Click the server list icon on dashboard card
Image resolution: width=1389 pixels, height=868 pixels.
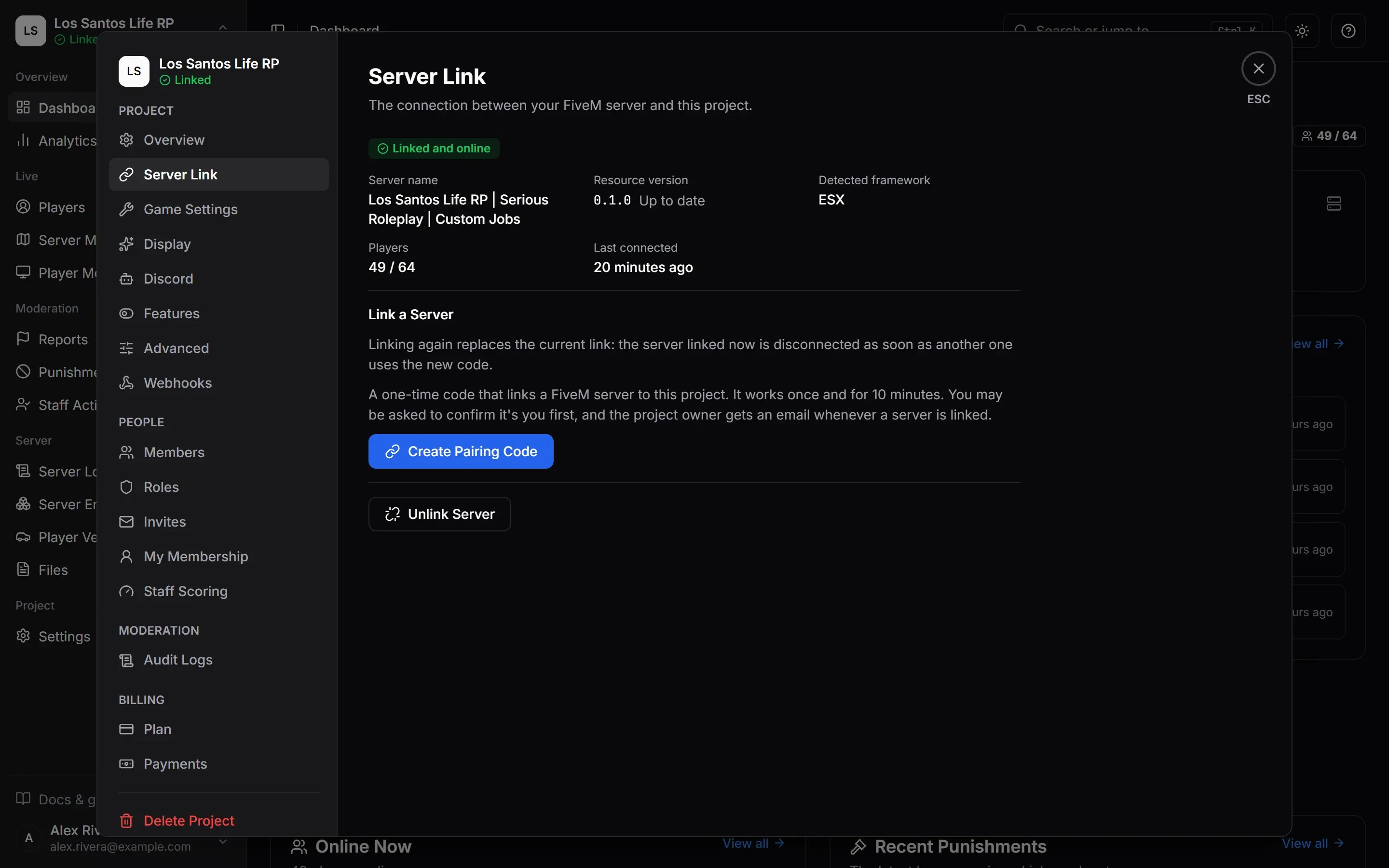click(x=1334, y=204)
